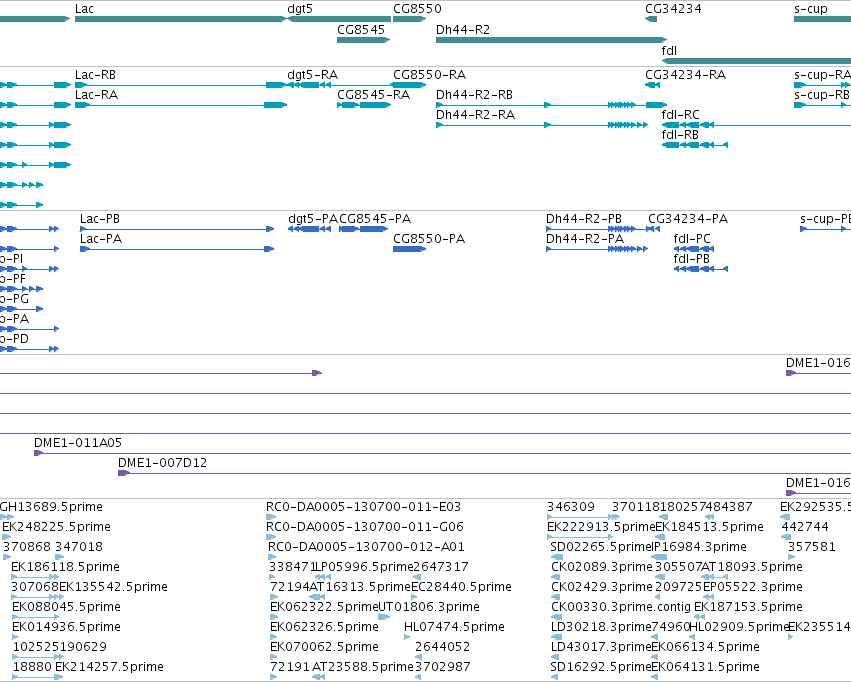Open EST LD43017.3prime

[601, 648]
